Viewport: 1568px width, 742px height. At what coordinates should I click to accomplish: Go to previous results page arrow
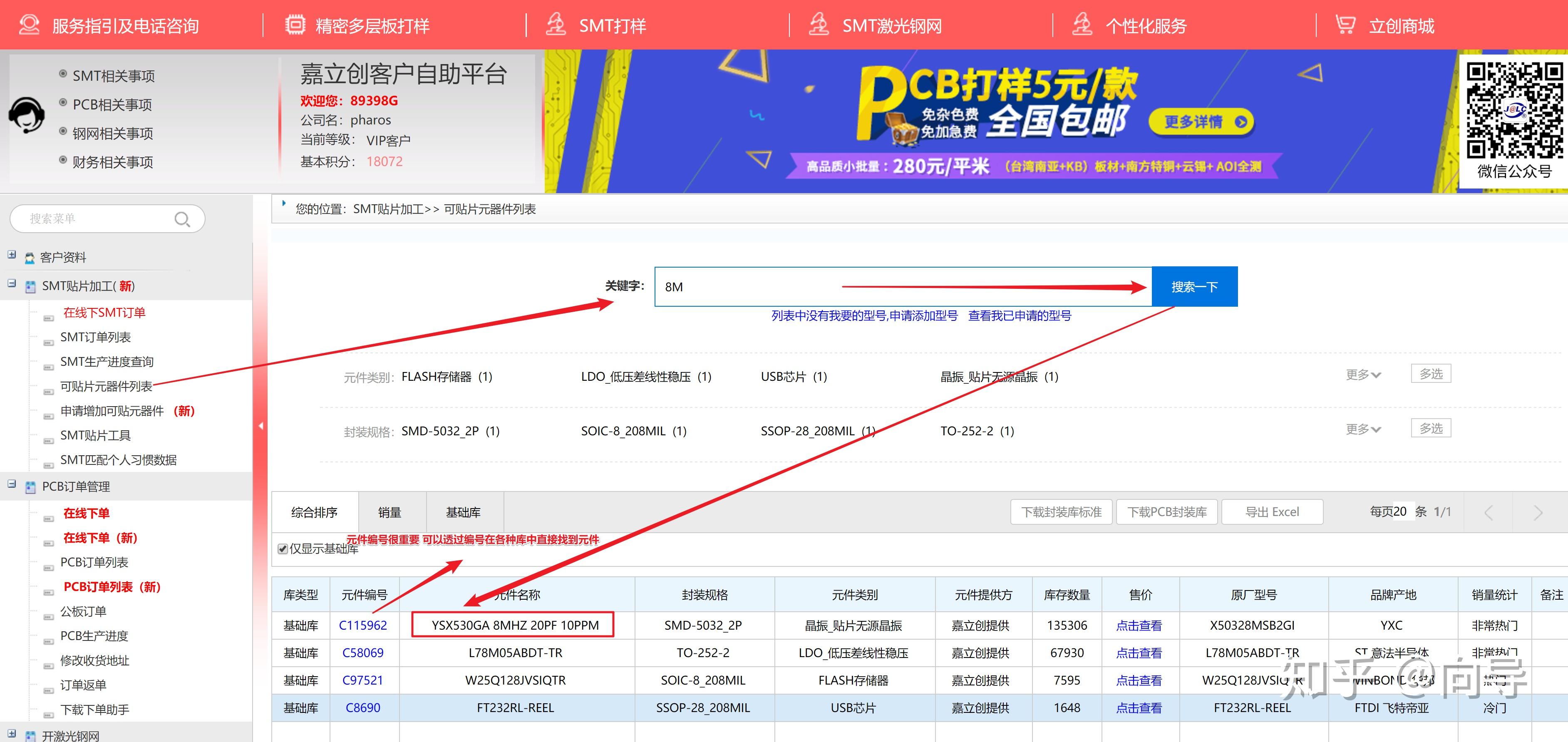pos(1489,513)
